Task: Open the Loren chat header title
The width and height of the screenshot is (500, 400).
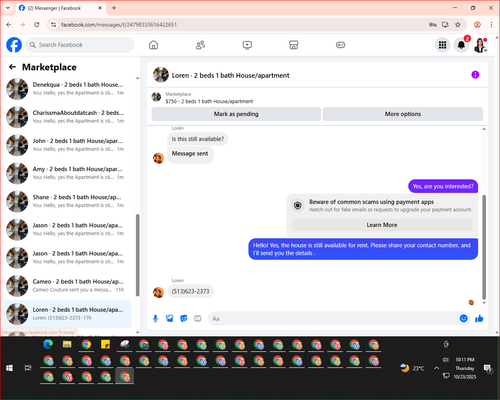Action: (x=230, y=75)
